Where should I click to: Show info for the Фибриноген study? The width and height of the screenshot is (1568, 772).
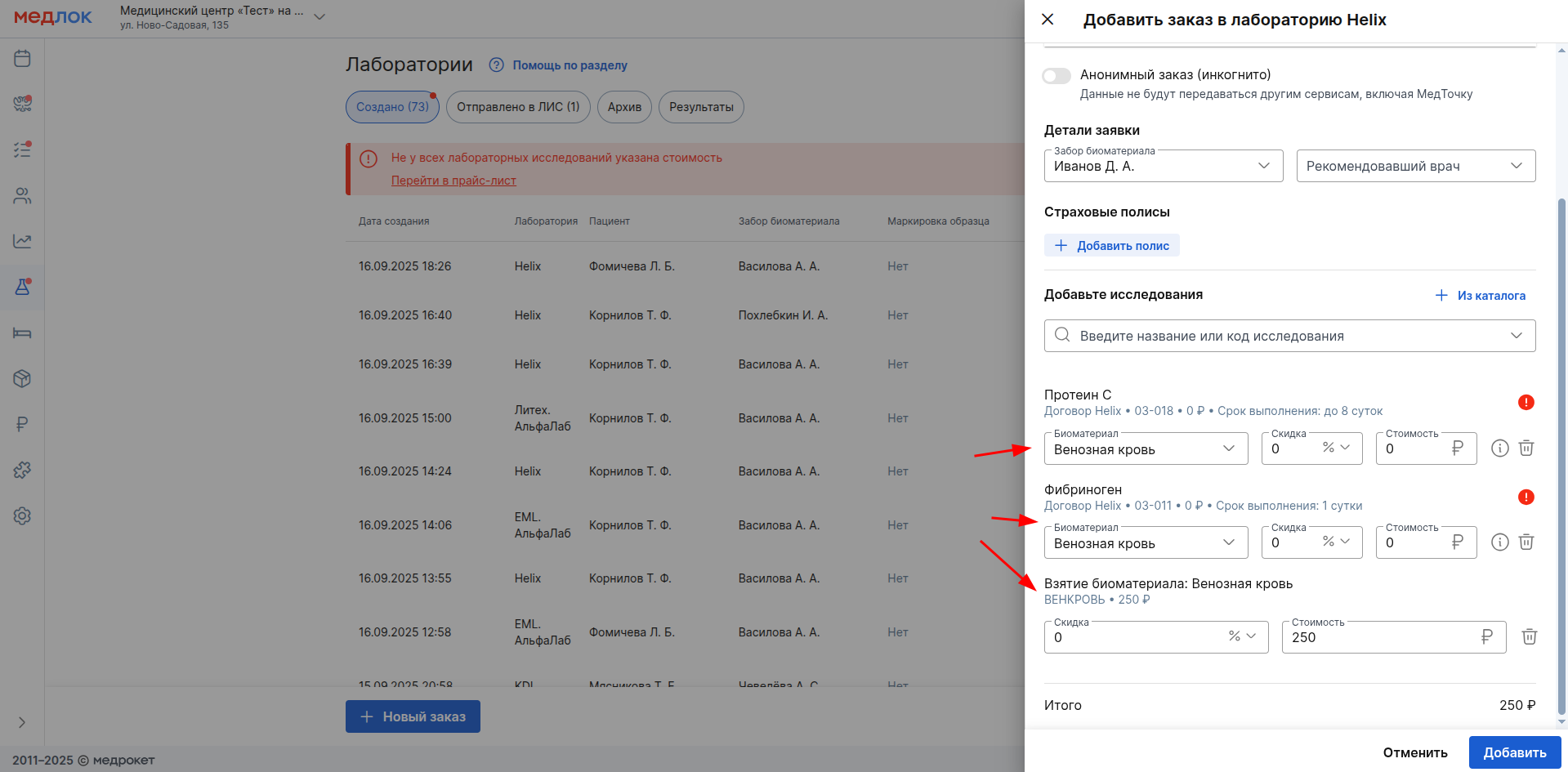click(x=1499, y=542)
